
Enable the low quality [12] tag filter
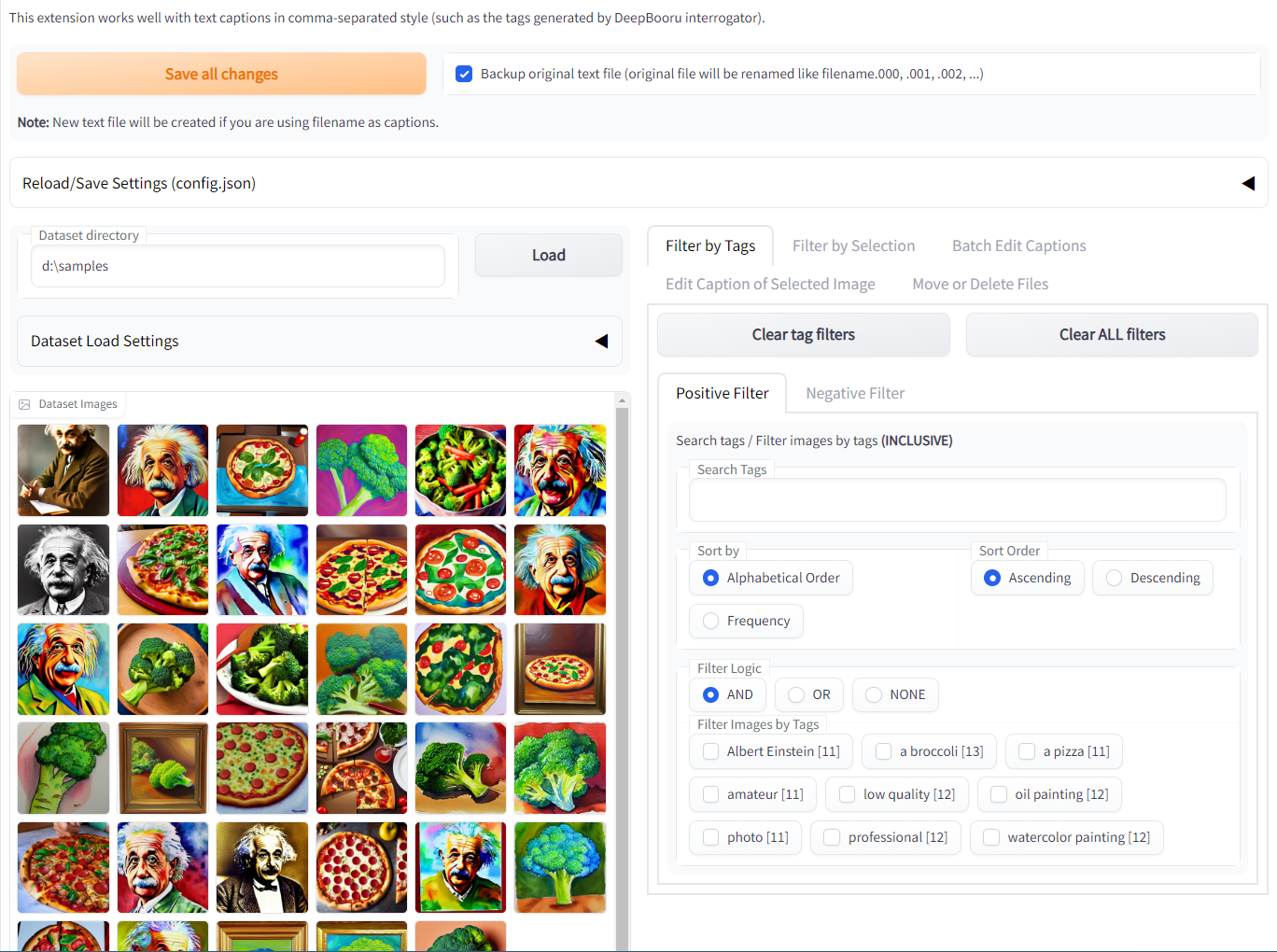pos(847,794)
